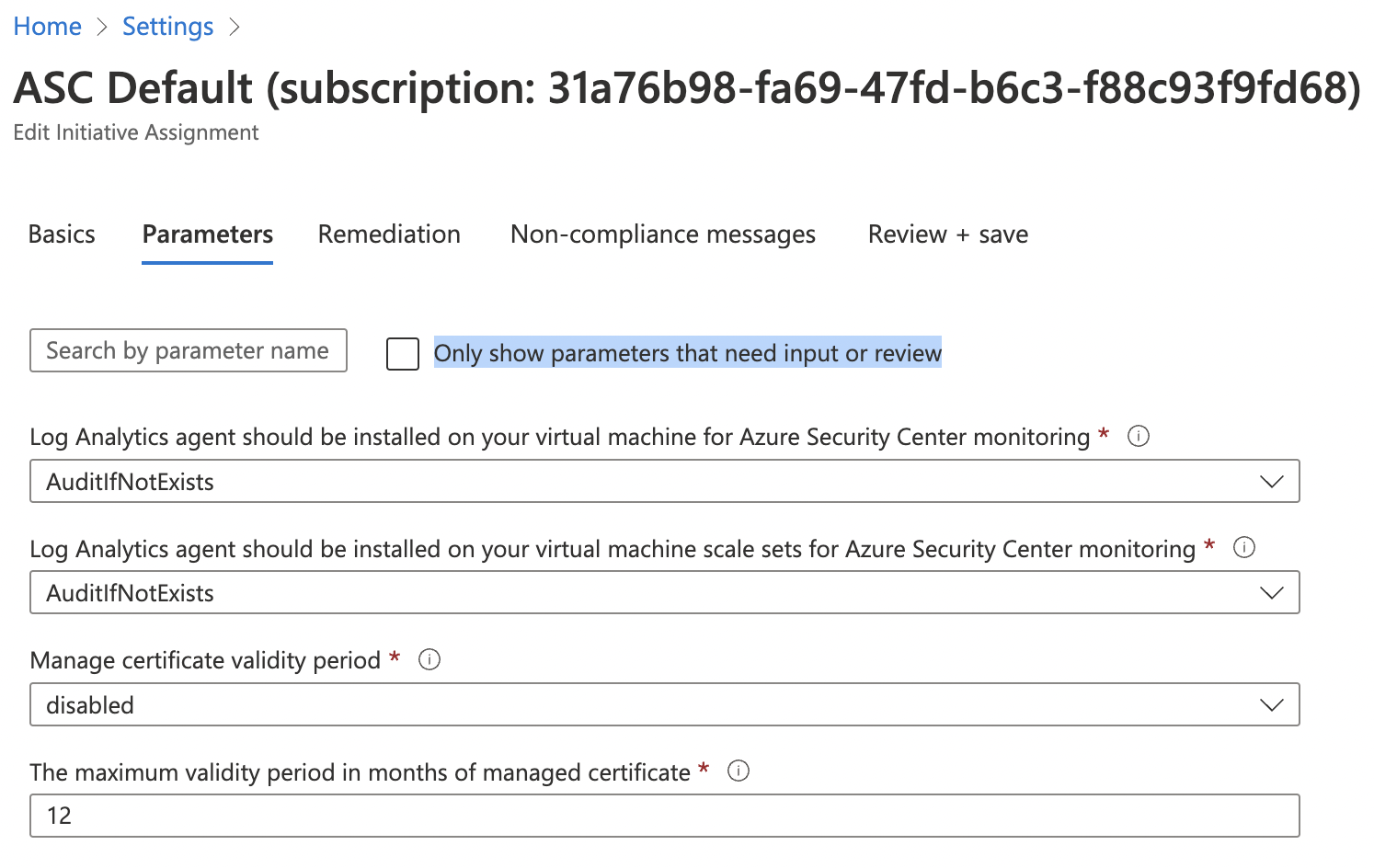Enable 'Only show parameters that need input or review'
The image size is (1374, 868).
coord(402,353)
